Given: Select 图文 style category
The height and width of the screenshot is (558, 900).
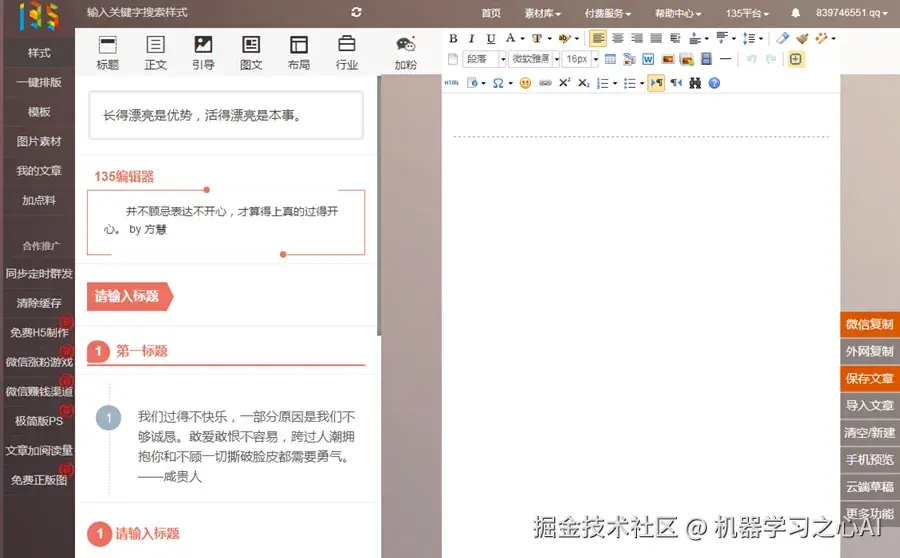Looking at the screenshot, I should click(x=251, y=53).
